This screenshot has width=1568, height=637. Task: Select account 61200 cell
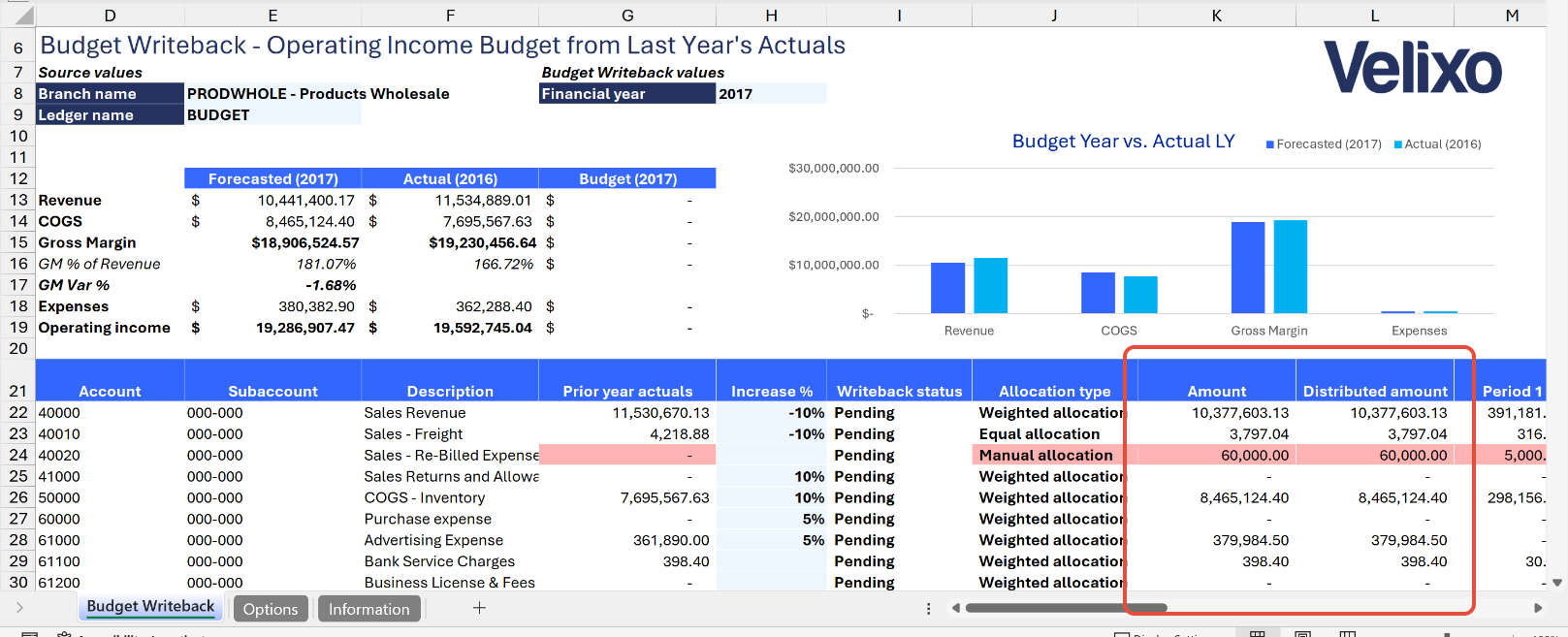pos(110,582)
